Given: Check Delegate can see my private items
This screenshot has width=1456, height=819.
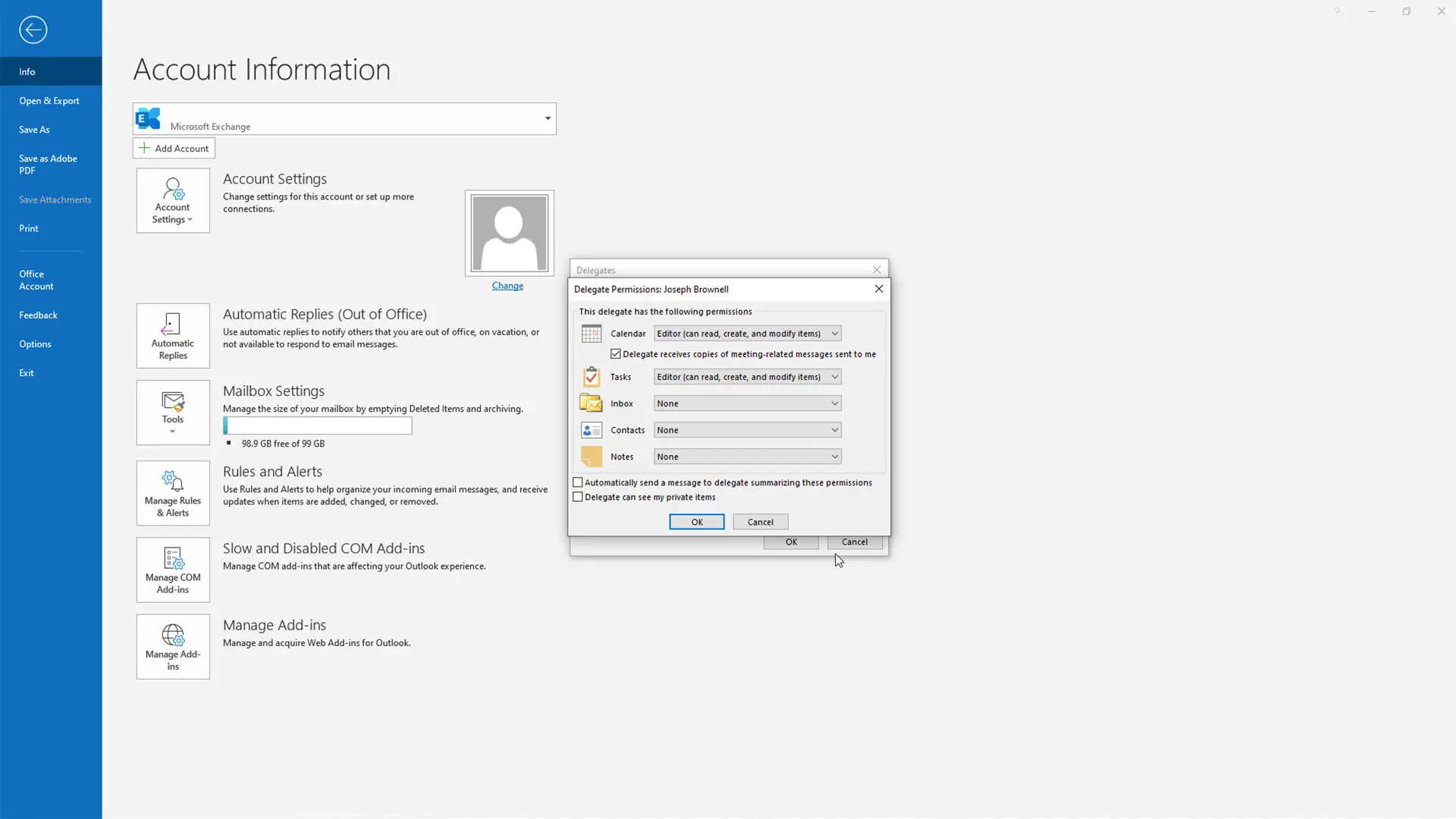Looking at the screenshot, I should click(x=578, y=497).
